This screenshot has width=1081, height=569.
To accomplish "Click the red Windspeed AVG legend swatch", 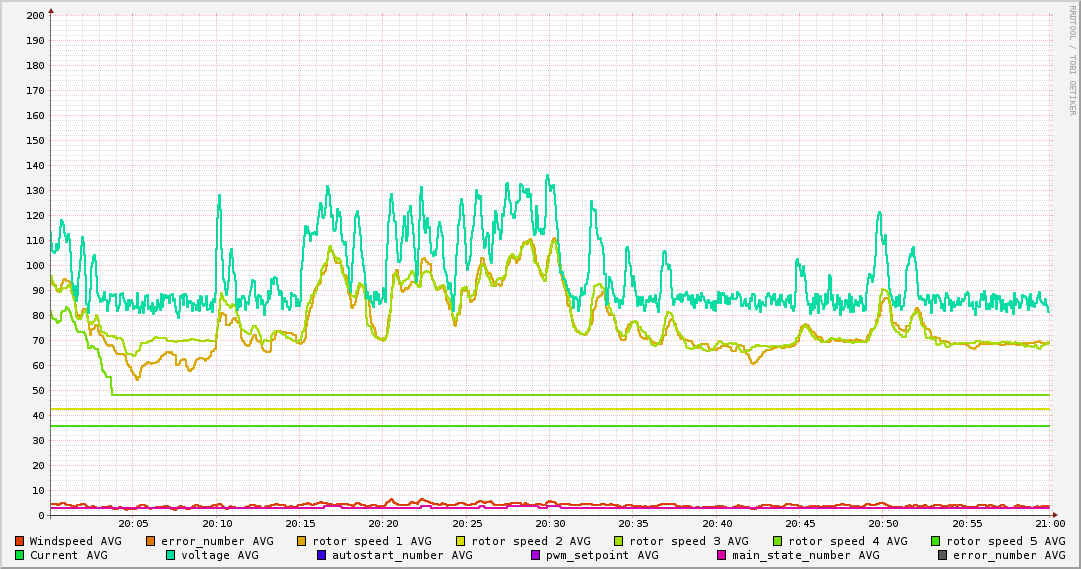I will pyautogui.click(x=19, y=541).
